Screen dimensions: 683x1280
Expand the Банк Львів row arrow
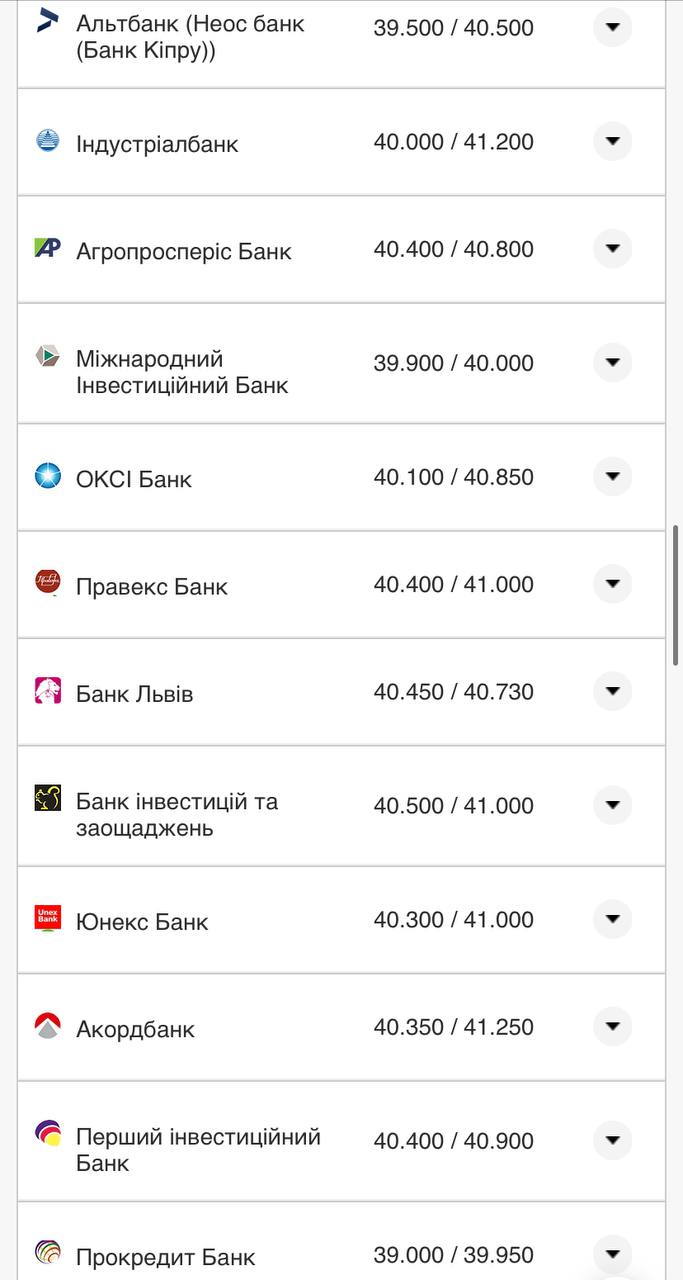pyautogui.click(x=612, y=691)
